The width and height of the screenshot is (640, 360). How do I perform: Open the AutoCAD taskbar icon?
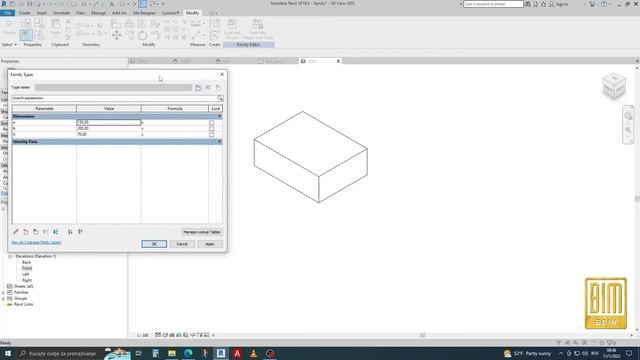pyautogui.click(x=237, y=353)
